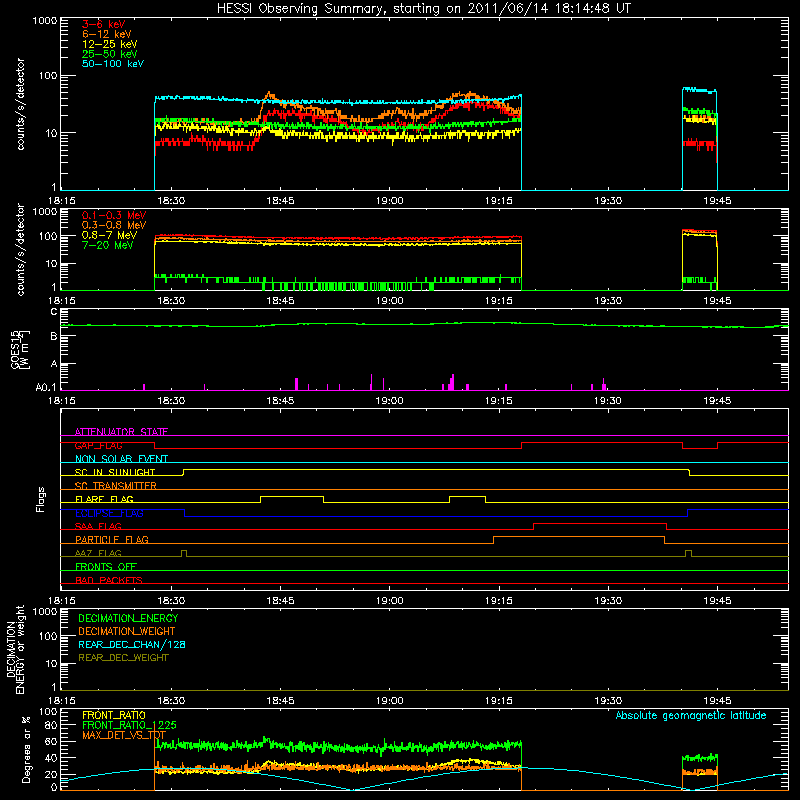Click the 19:00 tick label under top panel

tap(390, 201)
